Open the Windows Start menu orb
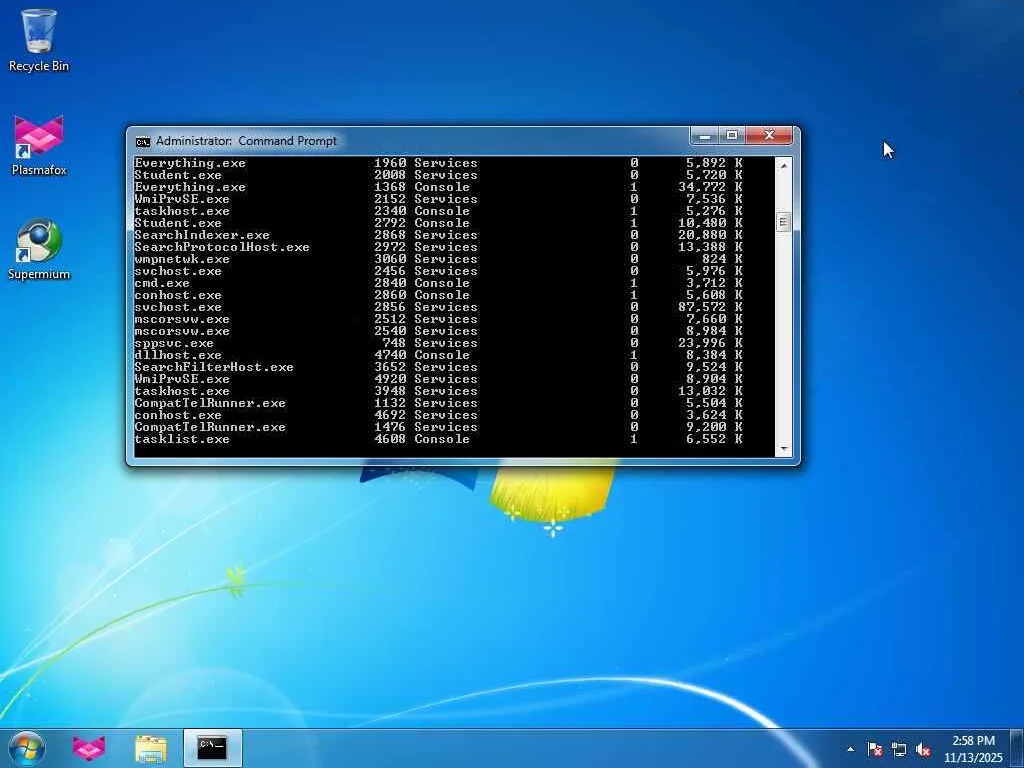 click(x=27, y=748)
